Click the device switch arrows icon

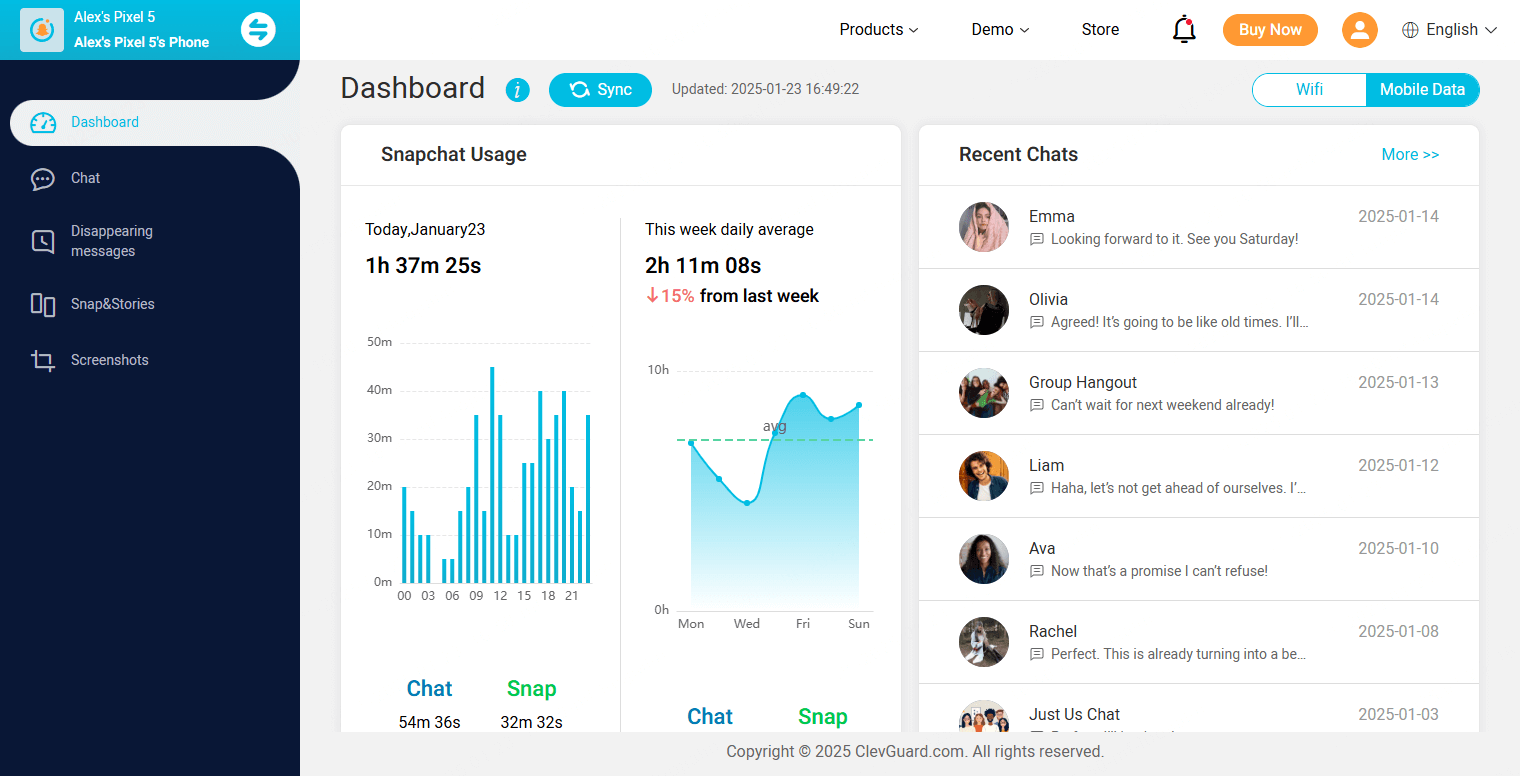[x=258, y=30]
